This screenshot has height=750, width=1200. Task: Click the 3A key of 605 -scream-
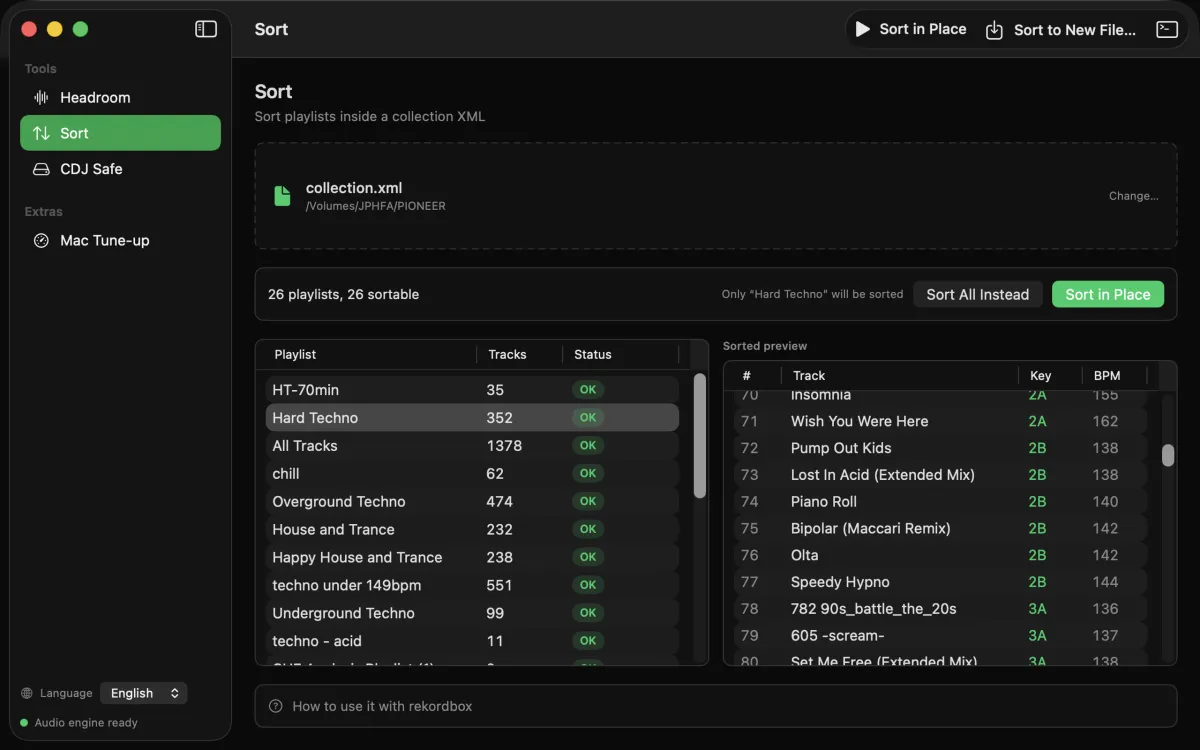click(1037, 635)
